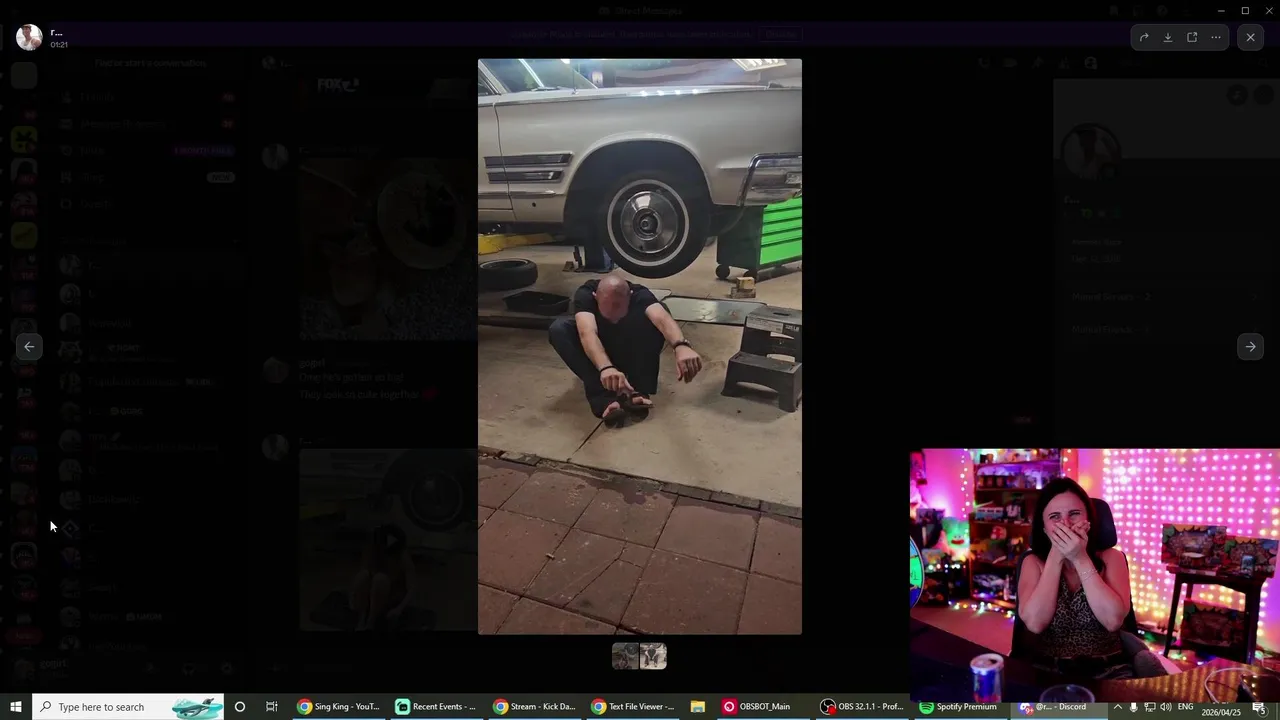
Task: Switch to Stream - Kick Chrome window
Action: (x=534, y=707)
